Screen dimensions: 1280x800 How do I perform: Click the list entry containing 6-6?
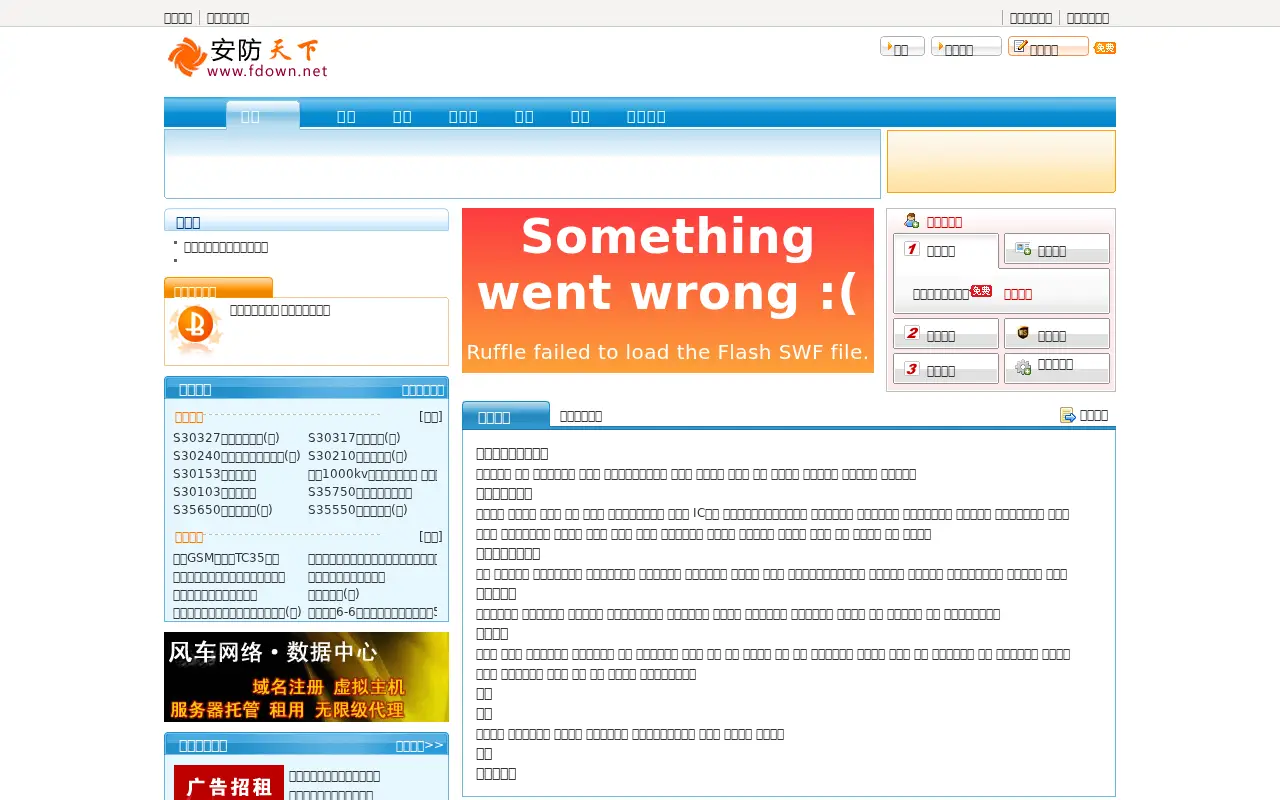[x=372, y=612]
